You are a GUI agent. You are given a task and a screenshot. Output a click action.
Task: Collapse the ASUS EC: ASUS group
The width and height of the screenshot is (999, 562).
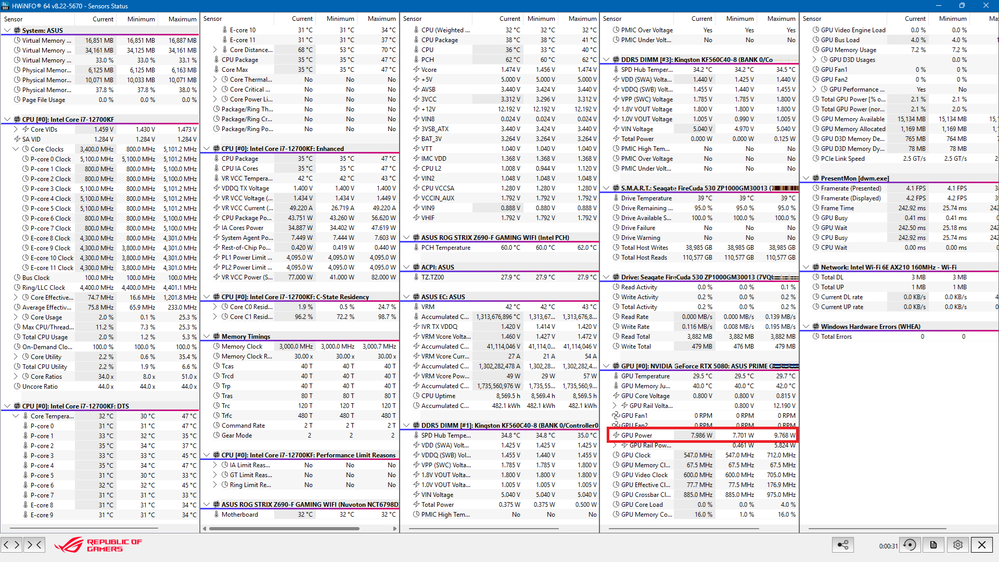pyautogui.click(x=406, y=297)
